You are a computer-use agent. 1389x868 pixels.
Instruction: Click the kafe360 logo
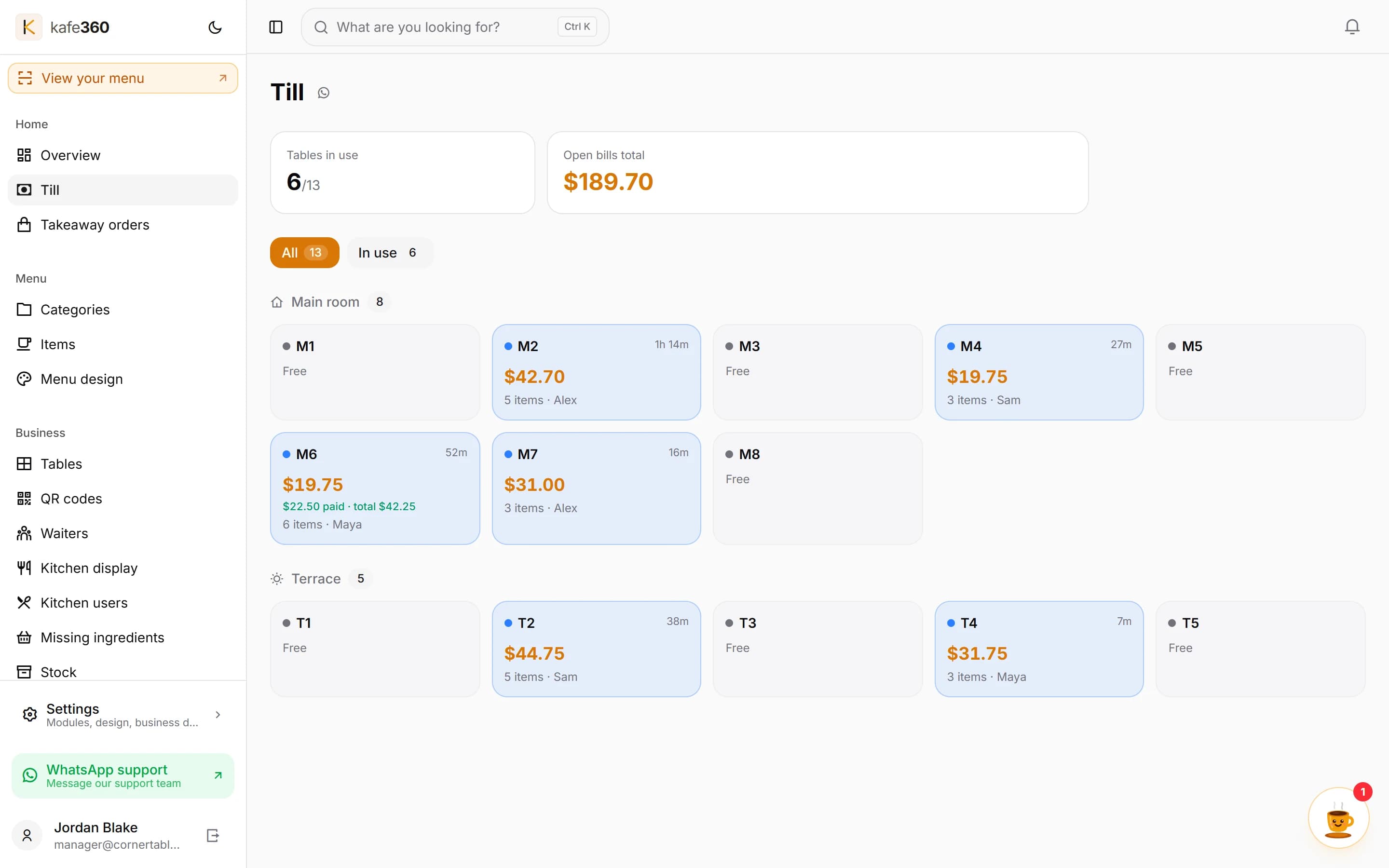click(x=63, y=27)
